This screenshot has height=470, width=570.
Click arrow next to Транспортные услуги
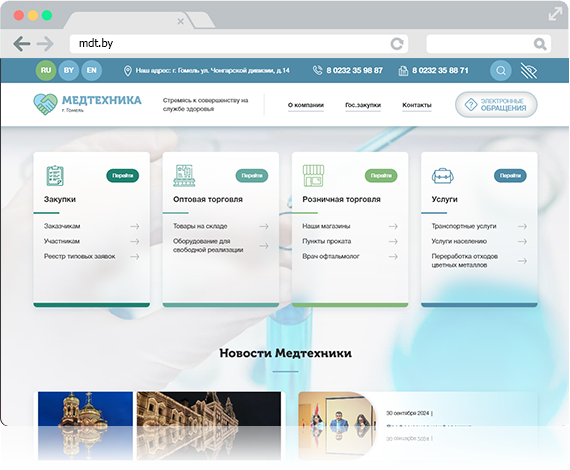pyautogui.click(x=522, y=226)
